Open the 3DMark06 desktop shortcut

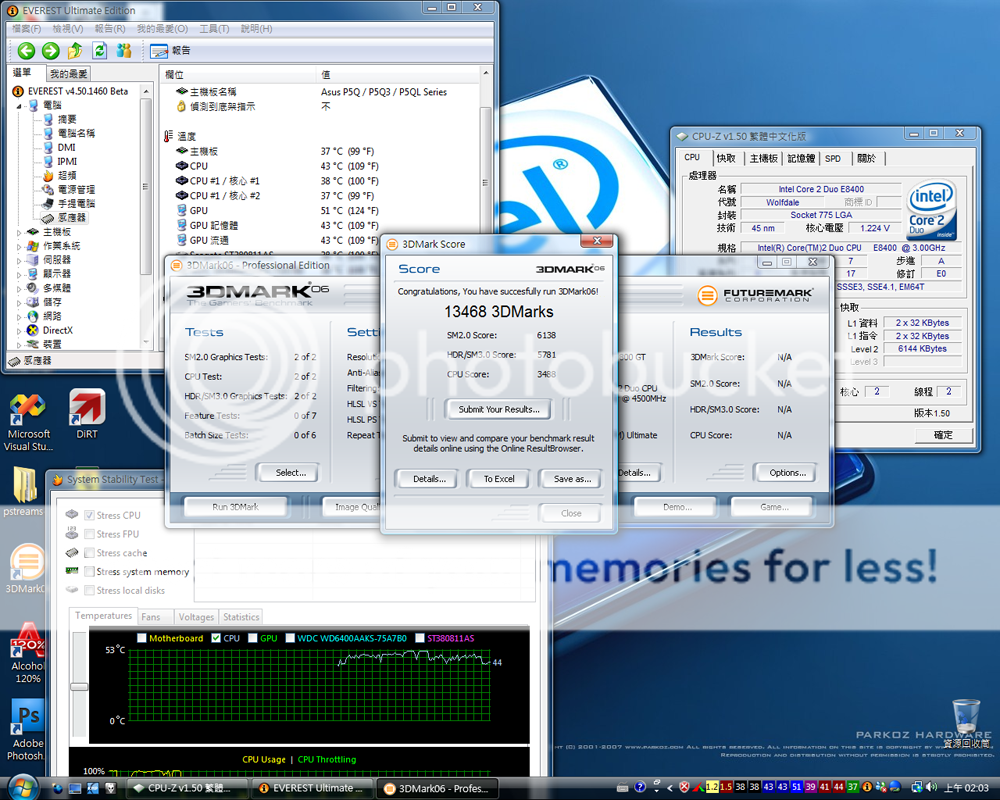tap(26, 569)
